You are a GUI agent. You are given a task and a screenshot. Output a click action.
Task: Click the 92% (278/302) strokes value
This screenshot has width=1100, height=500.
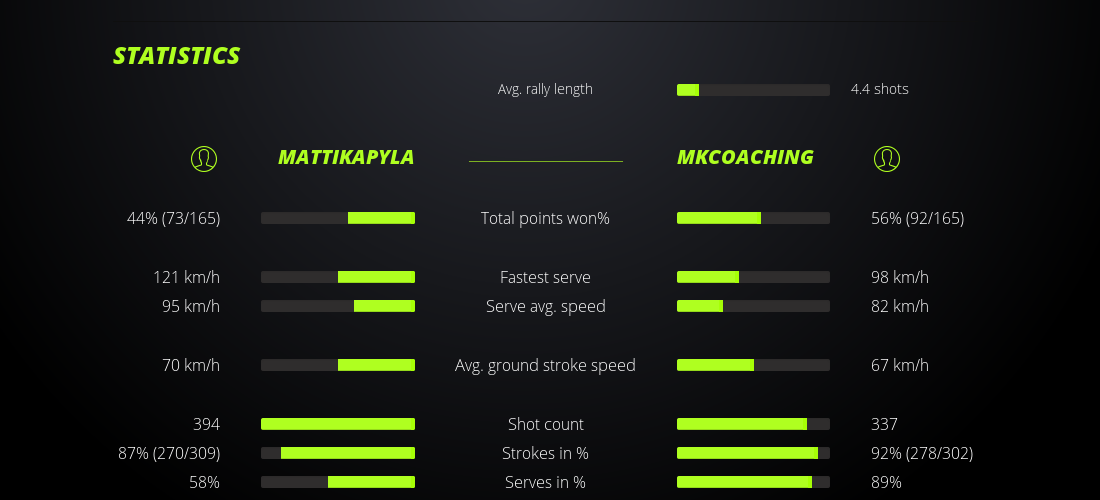click(922, 453)
